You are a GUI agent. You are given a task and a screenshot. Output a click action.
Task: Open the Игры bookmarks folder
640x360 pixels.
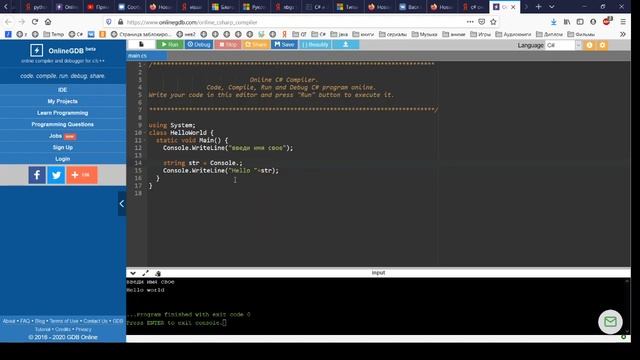click(x=480, y=34)
